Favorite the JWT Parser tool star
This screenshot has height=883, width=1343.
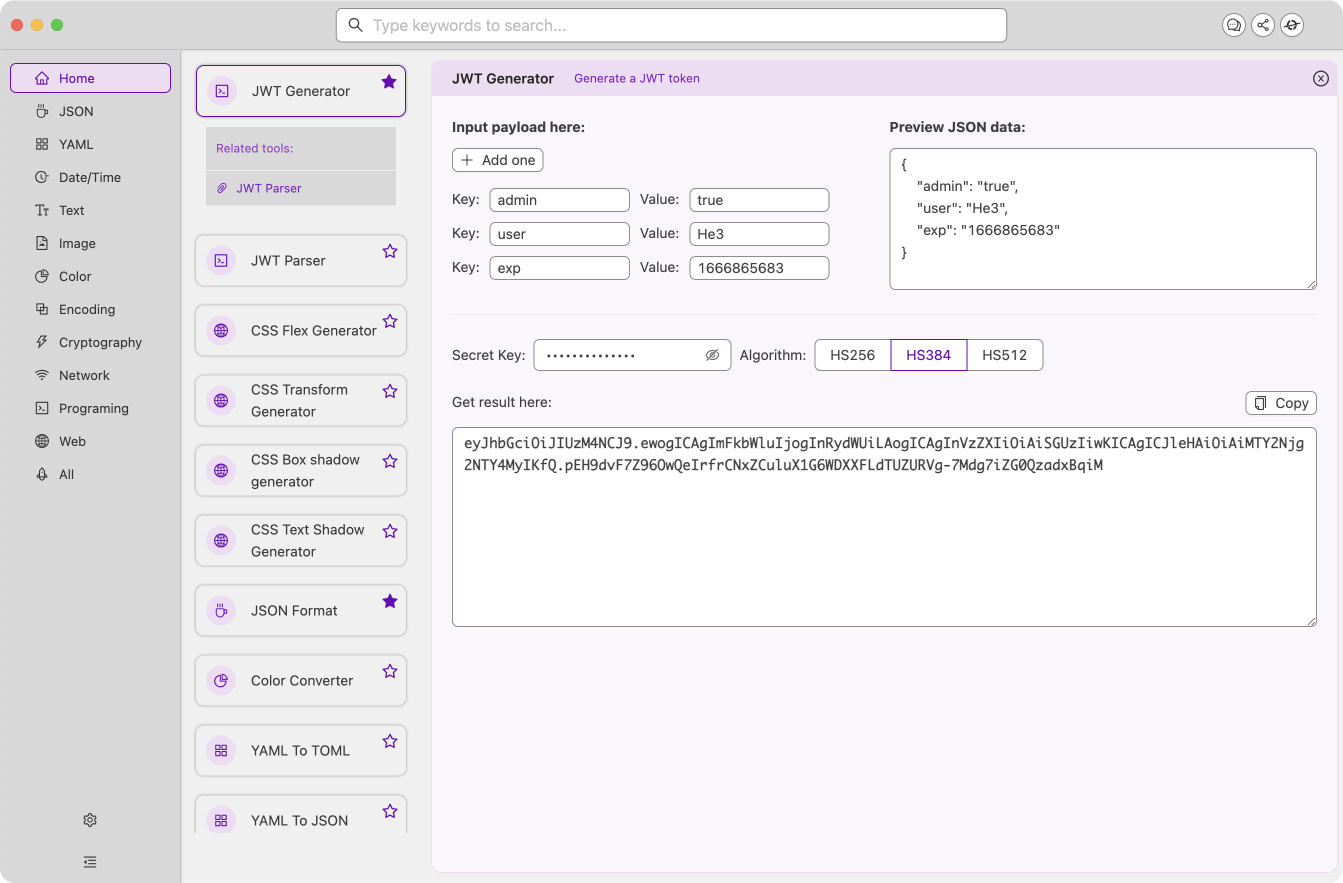[390, 252]
